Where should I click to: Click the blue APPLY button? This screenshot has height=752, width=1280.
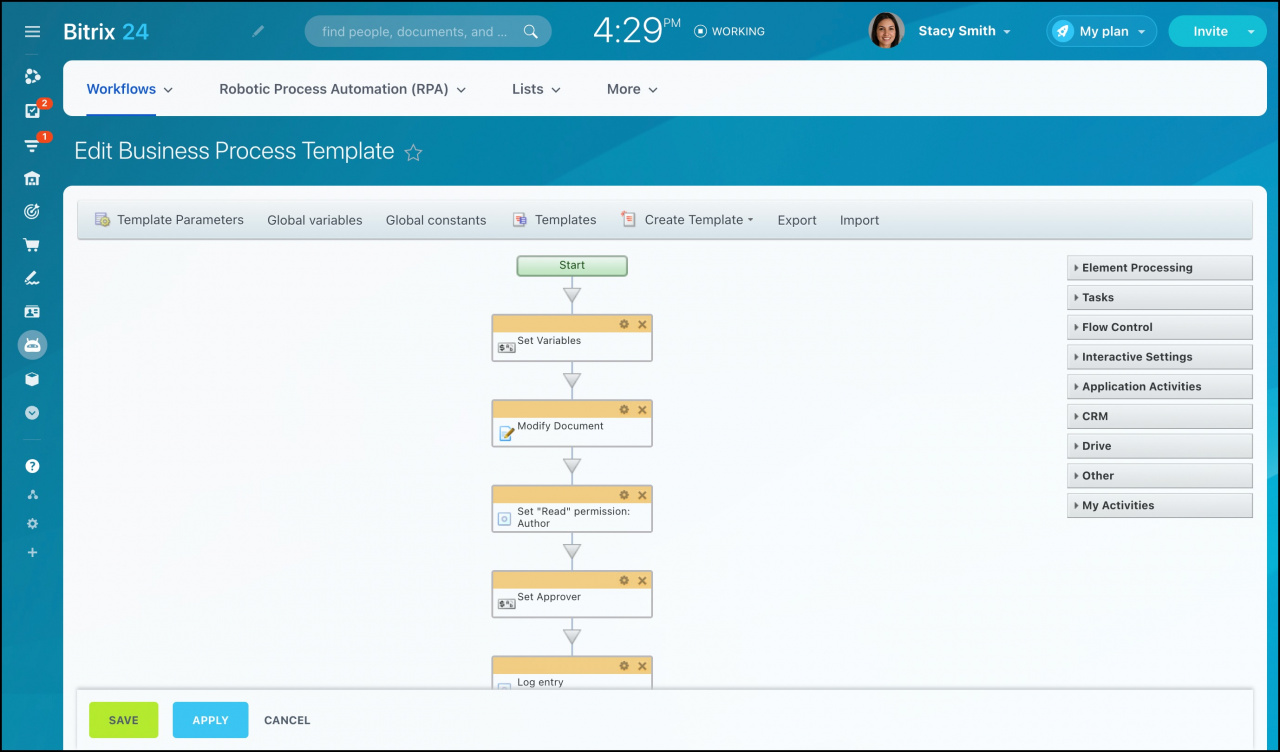point(211,720)
